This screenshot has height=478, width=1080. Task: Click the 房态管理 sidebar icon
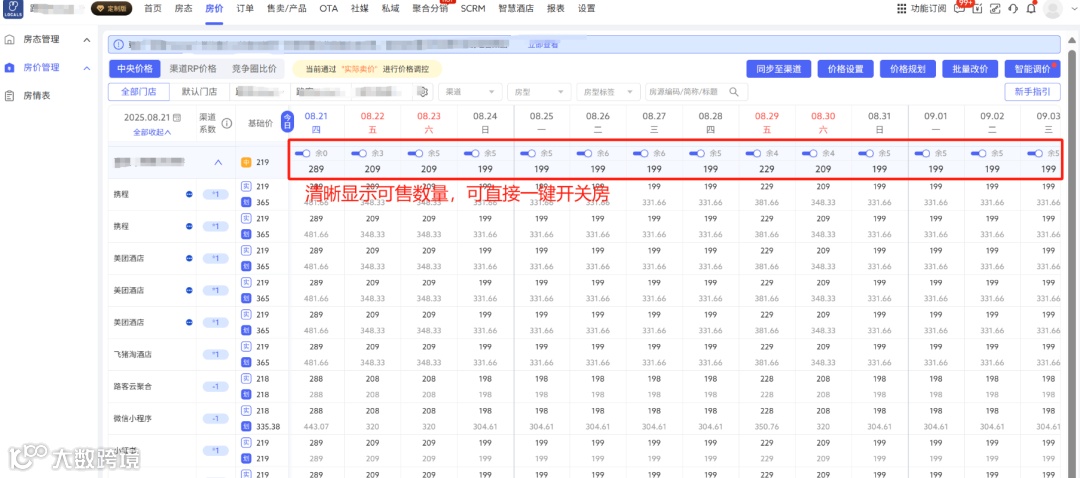10,39
